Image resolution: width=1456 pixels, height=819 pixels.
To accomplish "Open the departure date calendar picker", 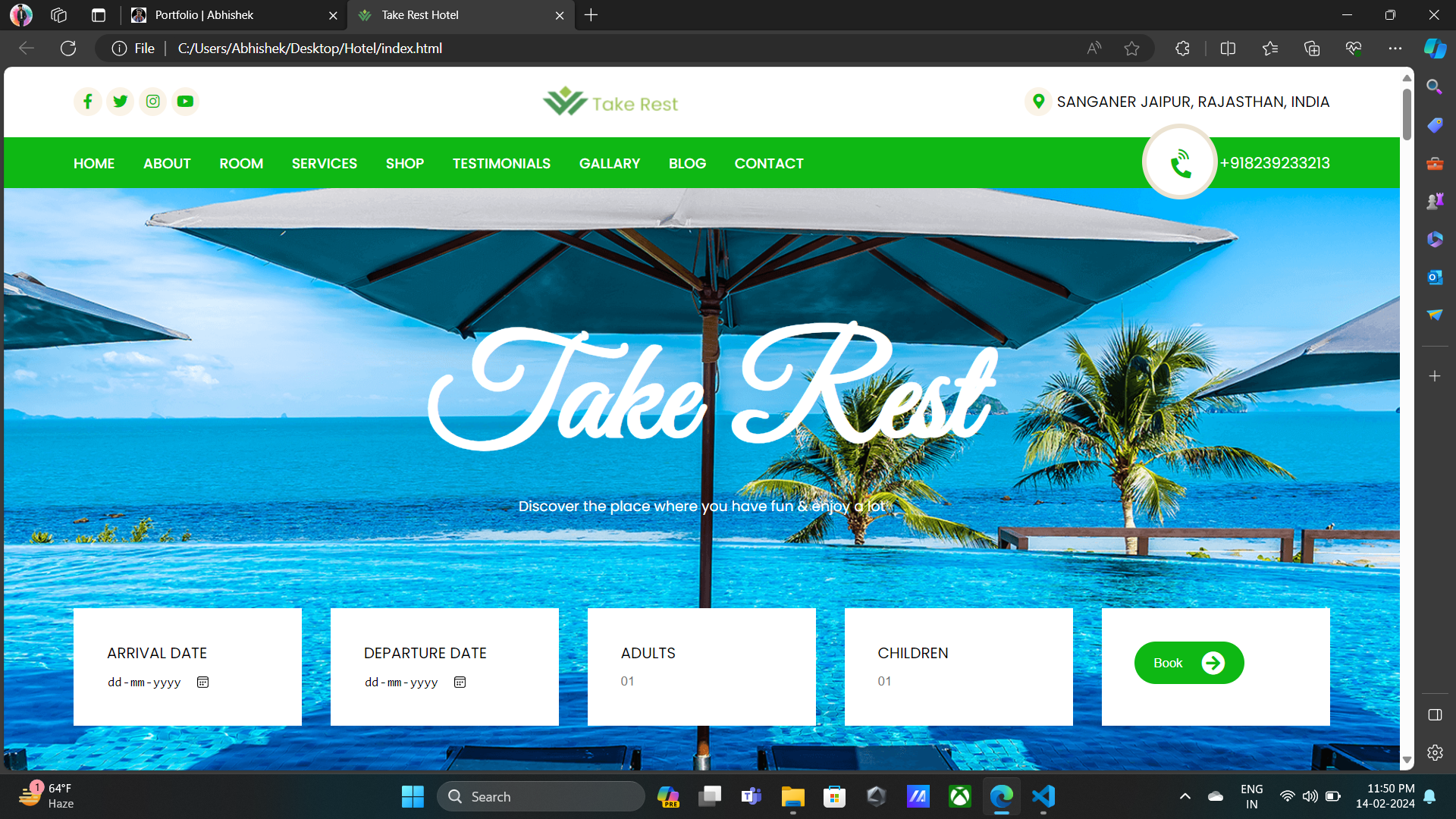I will coord(460,682).
